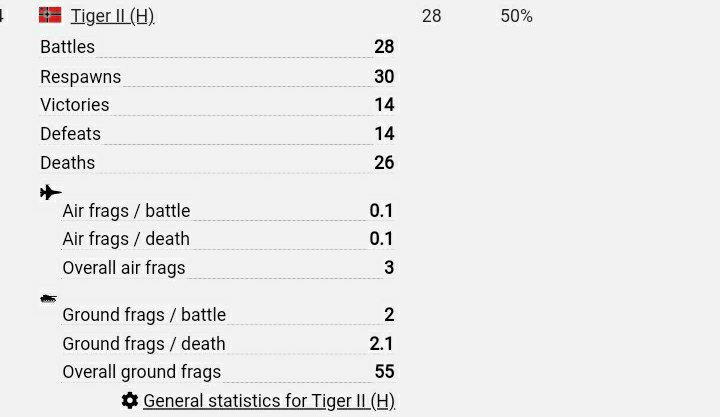
Task: Click the Overall air frags row
Action: click(x=228, y=268)
